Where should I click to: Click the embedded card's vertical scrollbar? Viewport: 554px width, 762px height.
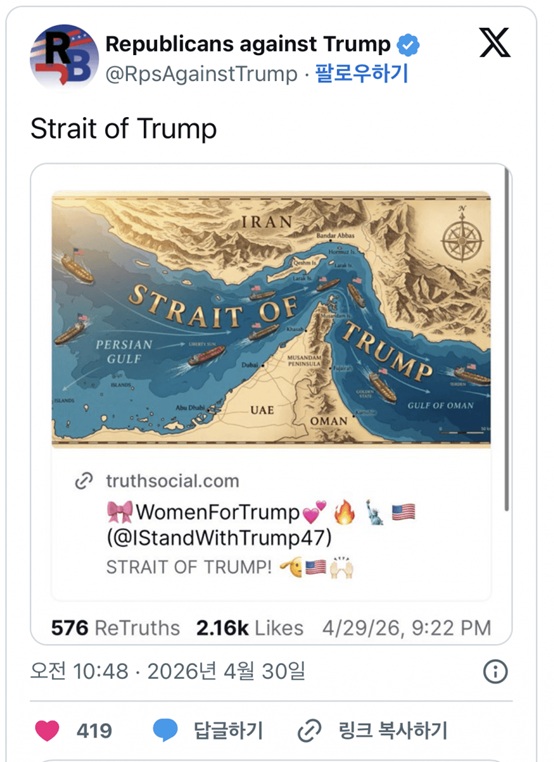506,340
